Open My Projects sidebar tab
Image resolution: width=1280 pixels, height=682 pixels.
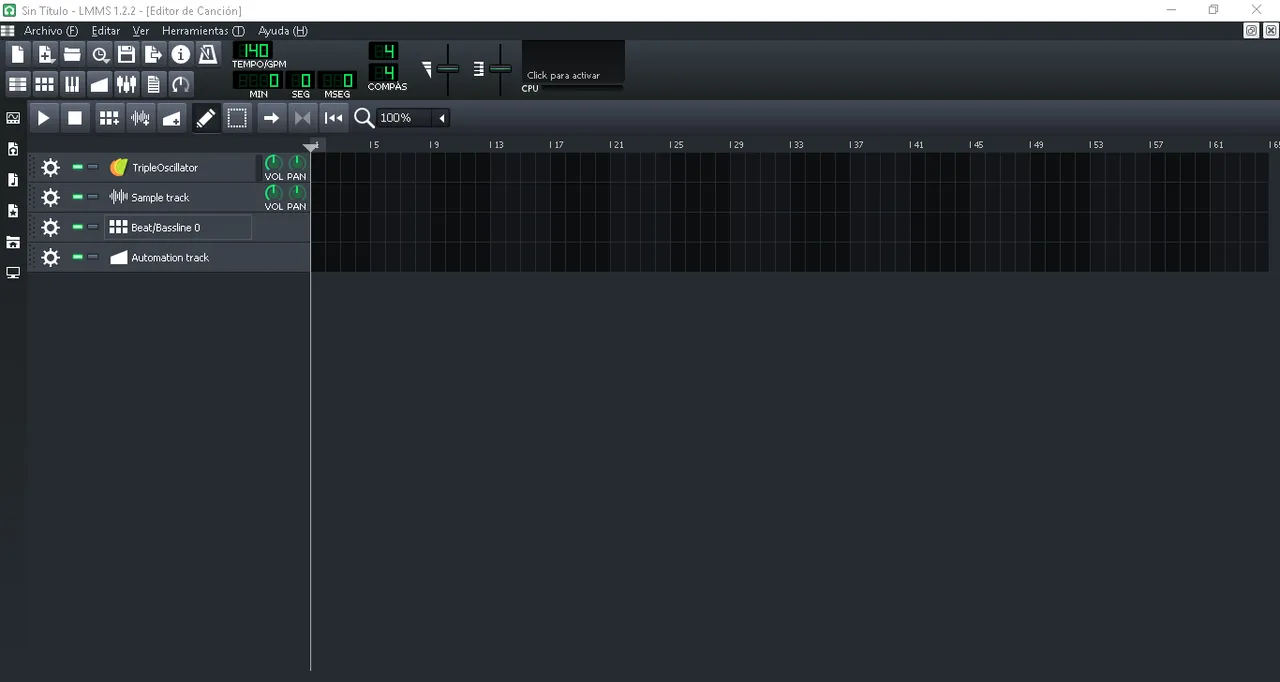13,149
